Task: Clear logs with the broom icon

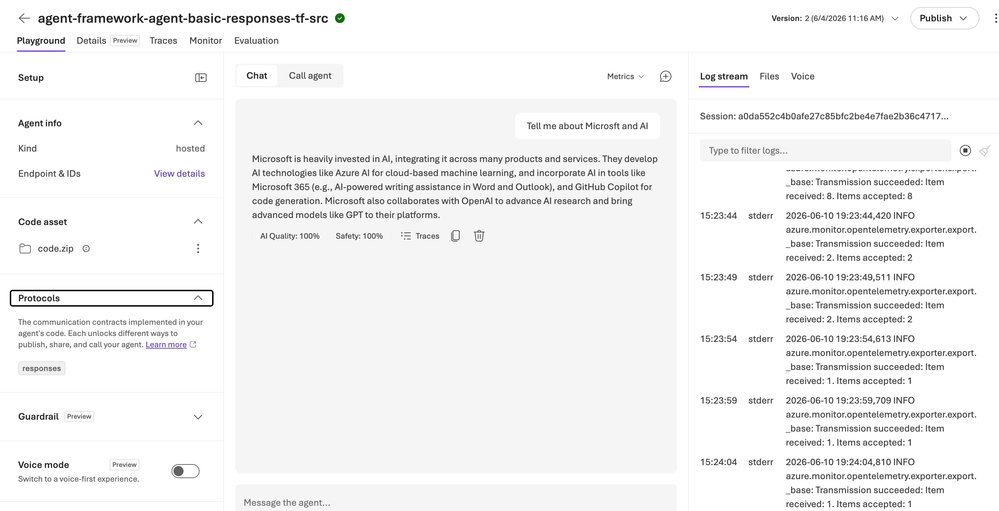Action: tap(985, 150)
